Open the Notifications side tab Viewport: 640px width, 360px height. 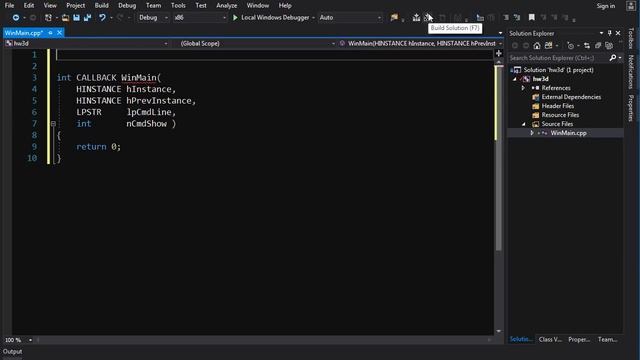631,71
